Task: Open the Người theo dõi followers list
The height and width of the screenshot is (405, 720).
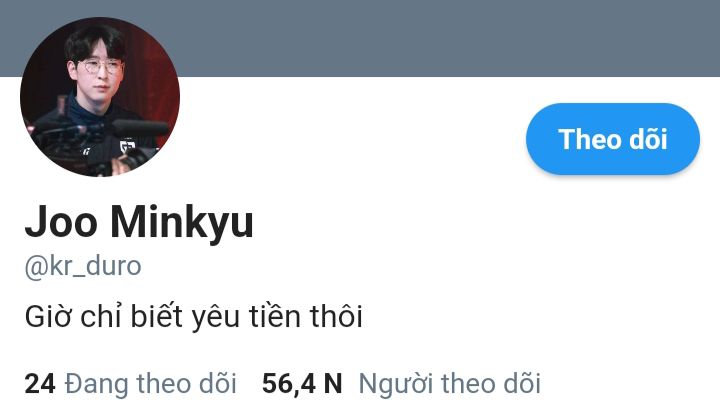Action: (449, 383)
